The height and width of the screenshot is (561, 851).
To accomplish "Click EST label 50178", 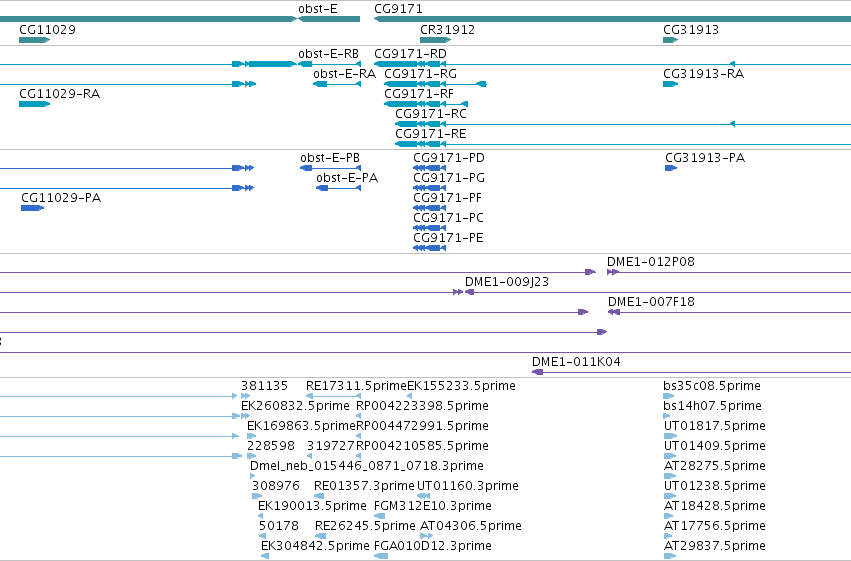I will click(x=279, y=526).
